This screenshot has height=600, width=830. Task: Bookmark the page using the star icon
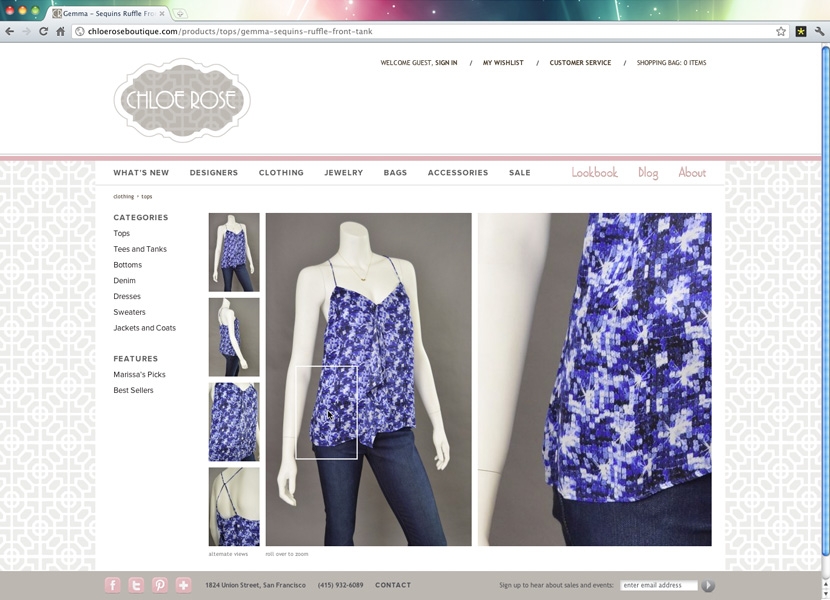pyautogui.click(x=781, y=31)
